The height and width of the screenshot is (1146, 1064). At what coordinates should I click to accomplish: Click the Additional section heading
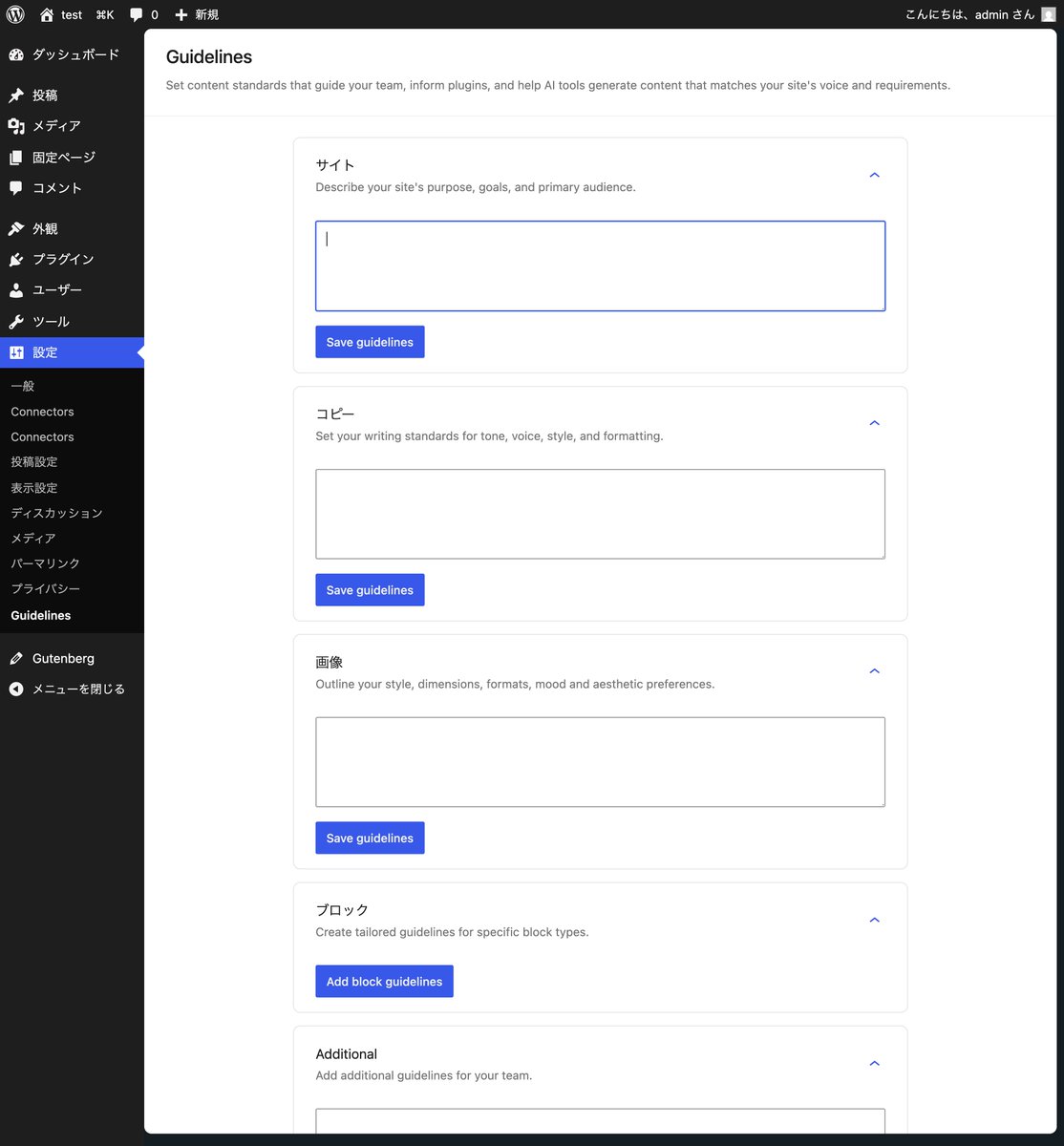tap(347, 1054)
